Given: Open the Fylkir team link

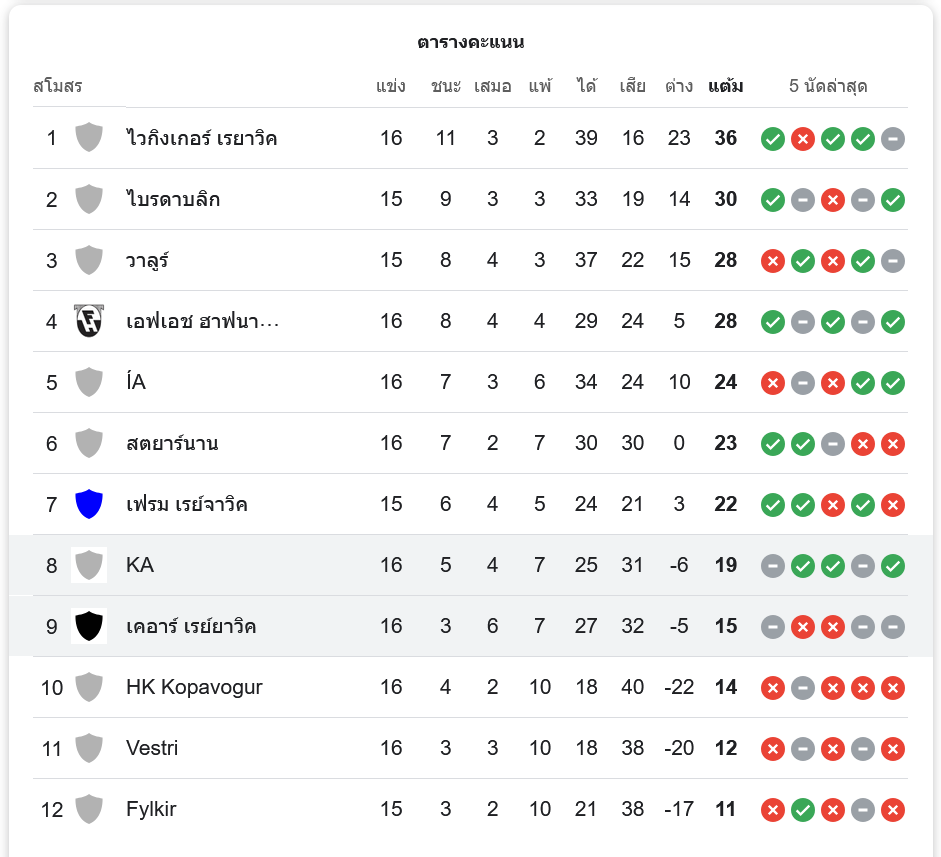Looking at the screenshot, I should tap(151, 809).
